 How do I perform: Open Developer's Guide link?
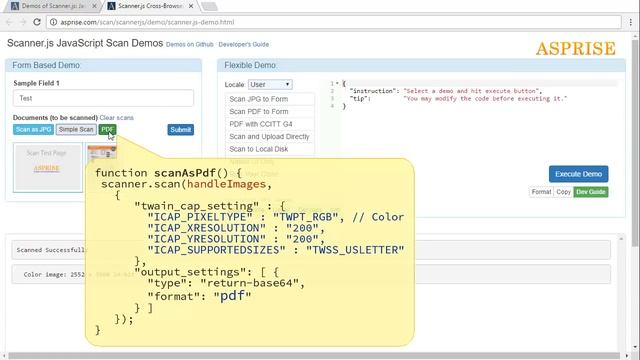[243, 44]
